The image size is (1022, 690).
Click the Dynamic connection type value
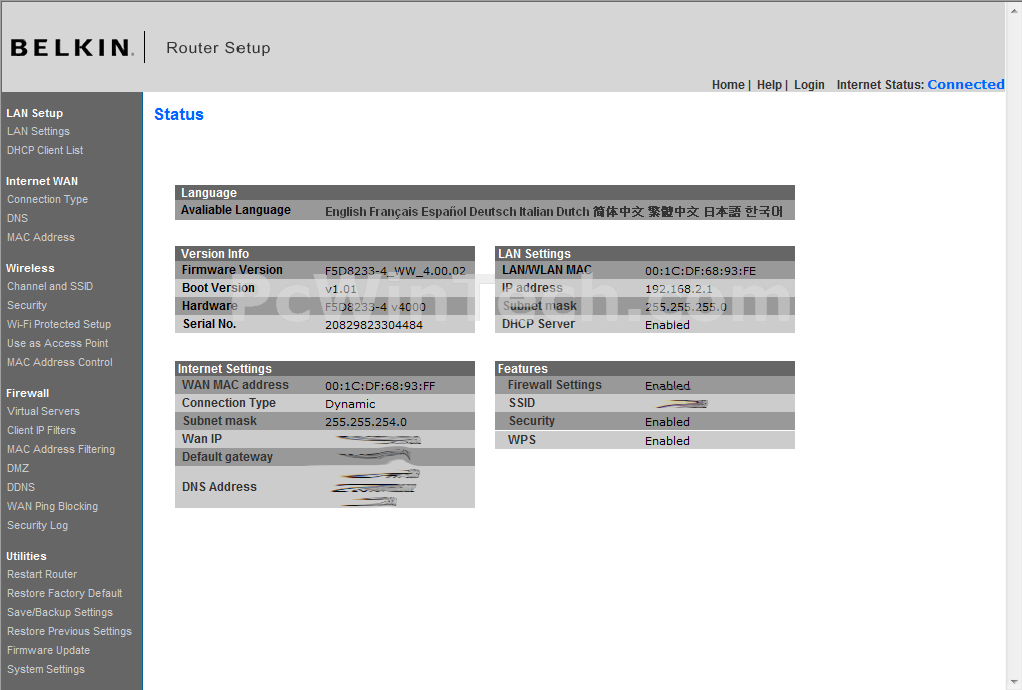pyautogui.click(x=350, y=404)
